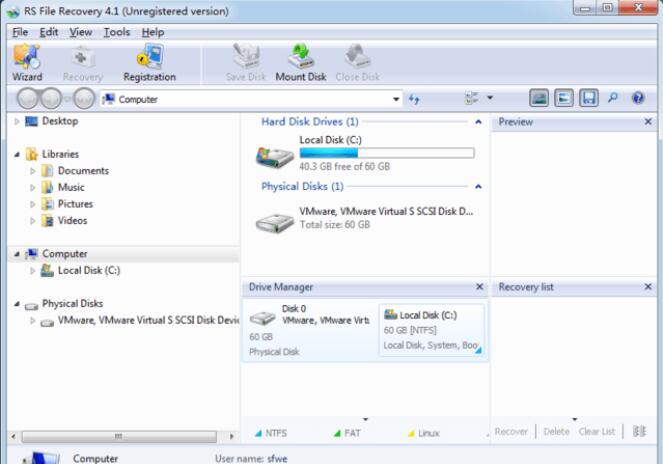The image size is (663, 464).
Task: Click the tree scrollbar right arrow
Action: (231, 436)
